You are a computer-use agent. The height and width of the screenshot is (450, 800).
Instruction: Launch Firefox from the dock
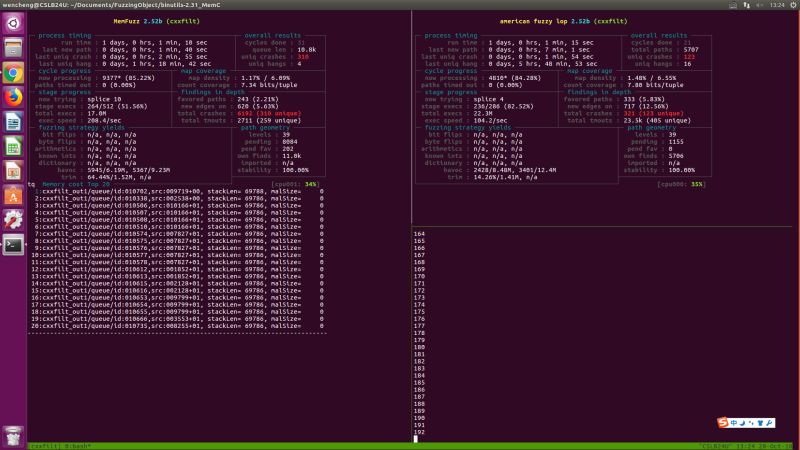(13, 97)
